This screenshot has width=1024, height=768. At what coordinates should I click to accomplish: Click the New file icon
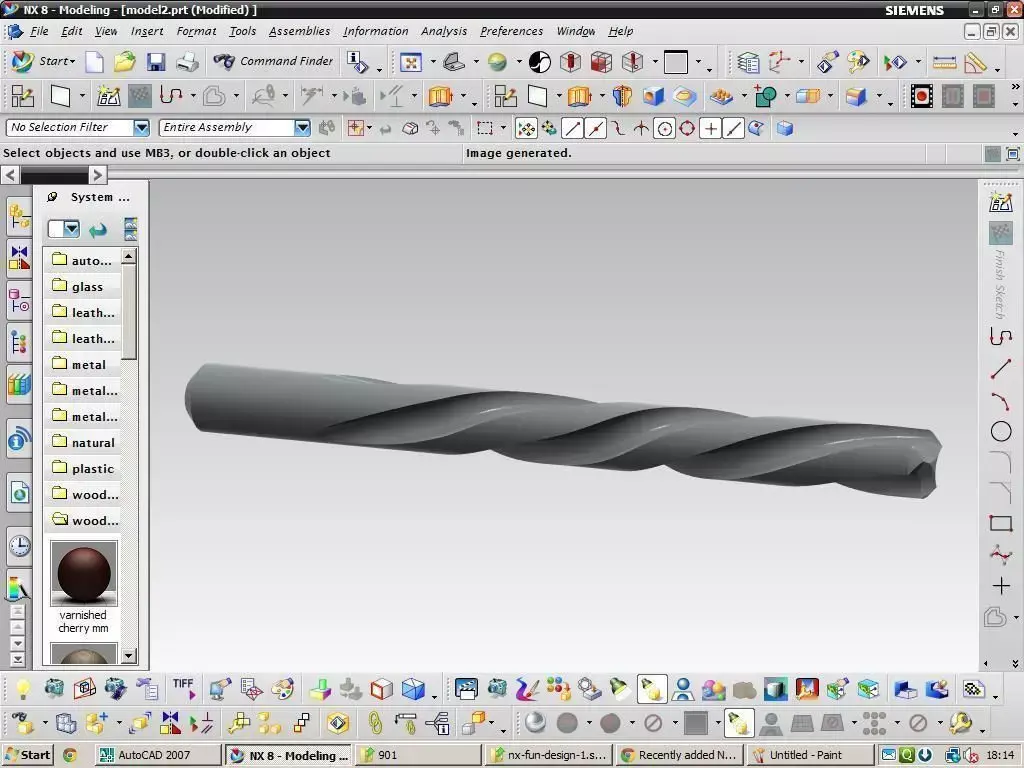[95, 62]
